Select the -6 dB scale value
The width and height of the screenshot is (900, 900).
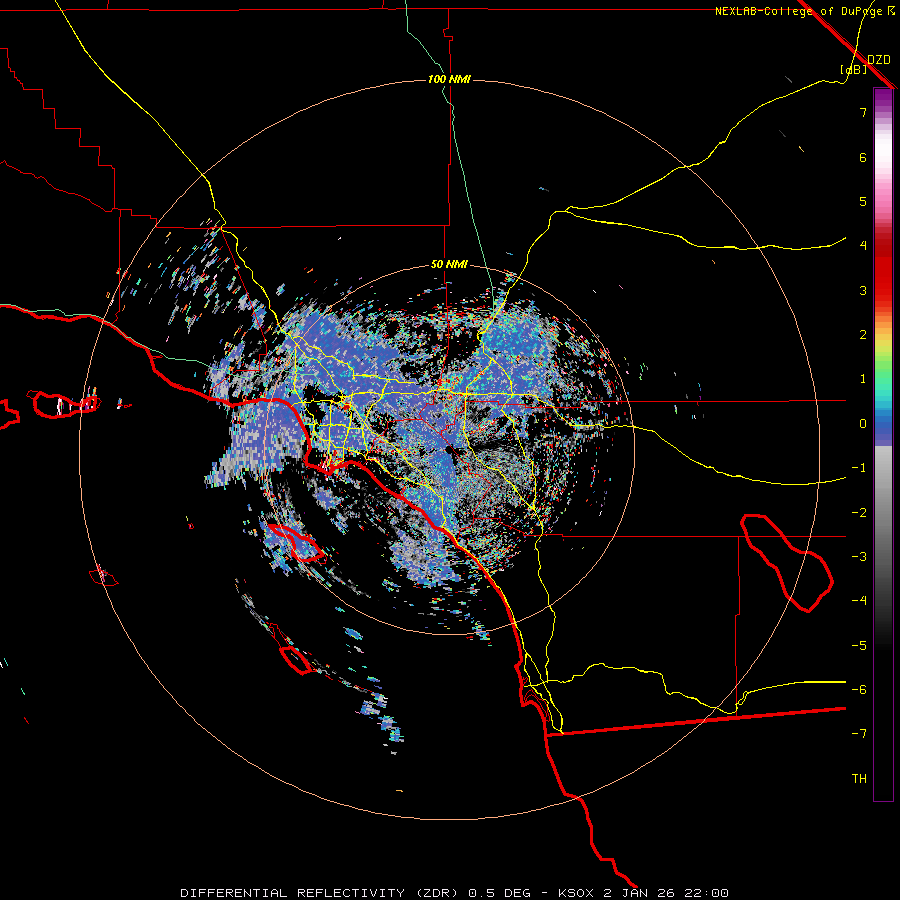pos(859,690)
